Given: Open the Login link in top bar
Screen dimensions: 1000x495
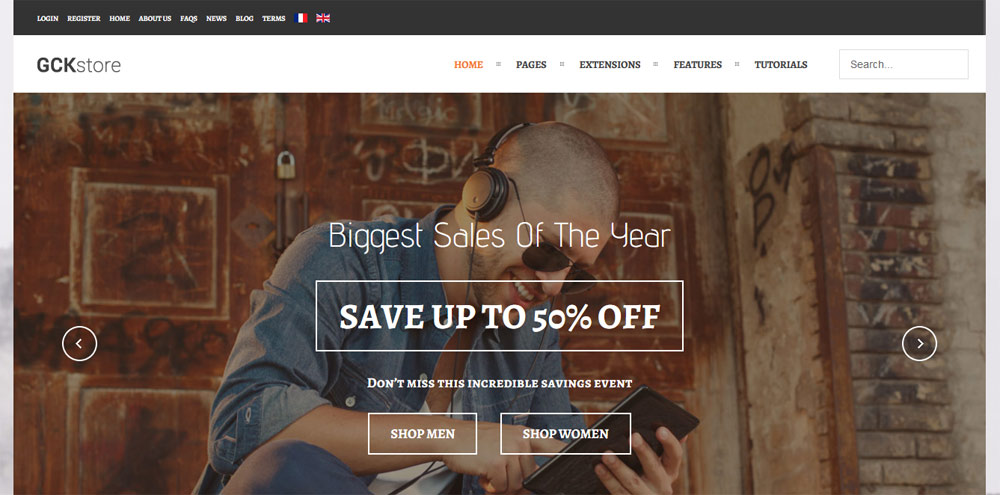Looking at the screenshot, I should coord(48,18).
